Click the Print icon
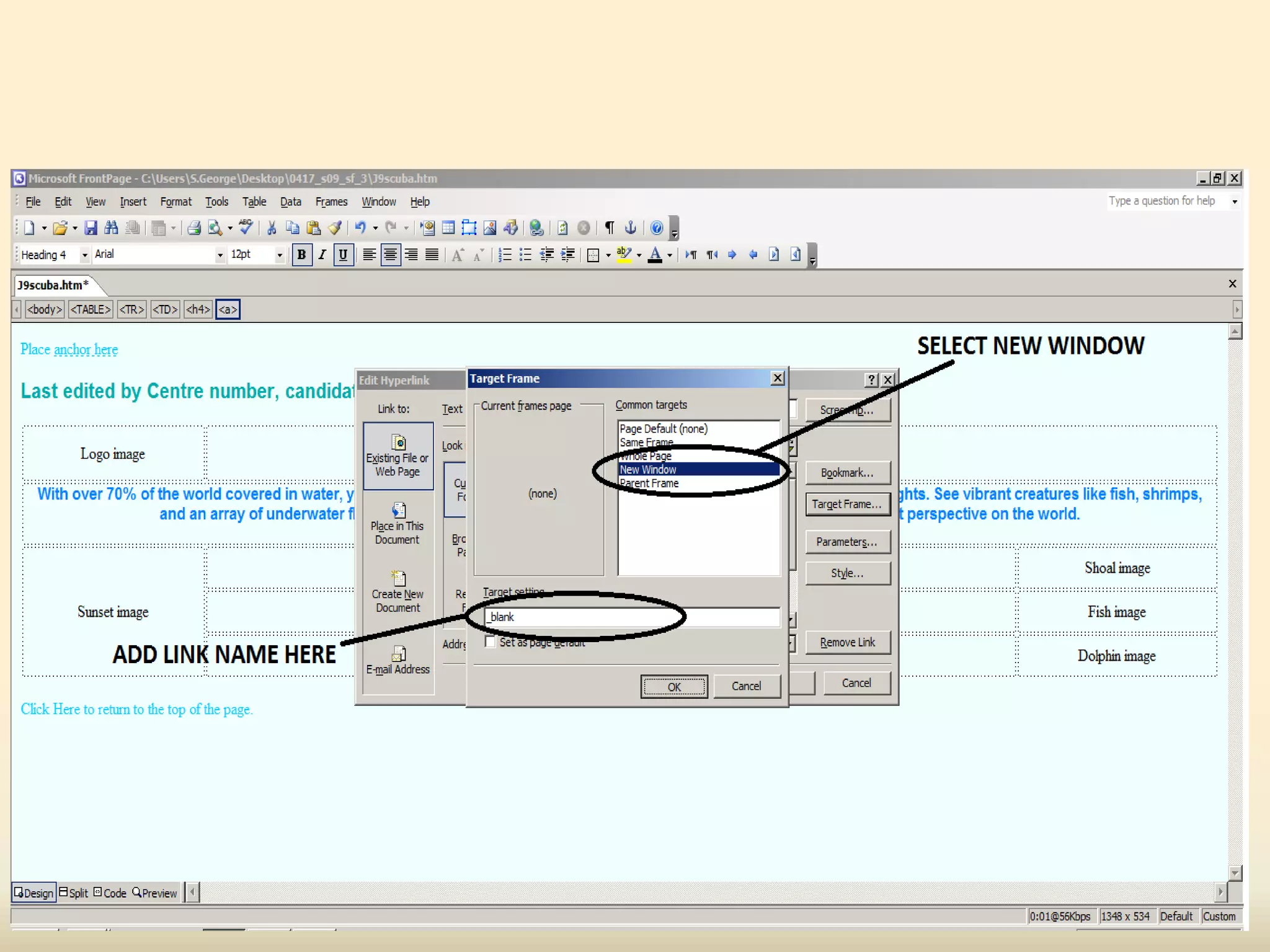The image size is (1270, 952). click(x=194, y=228)
